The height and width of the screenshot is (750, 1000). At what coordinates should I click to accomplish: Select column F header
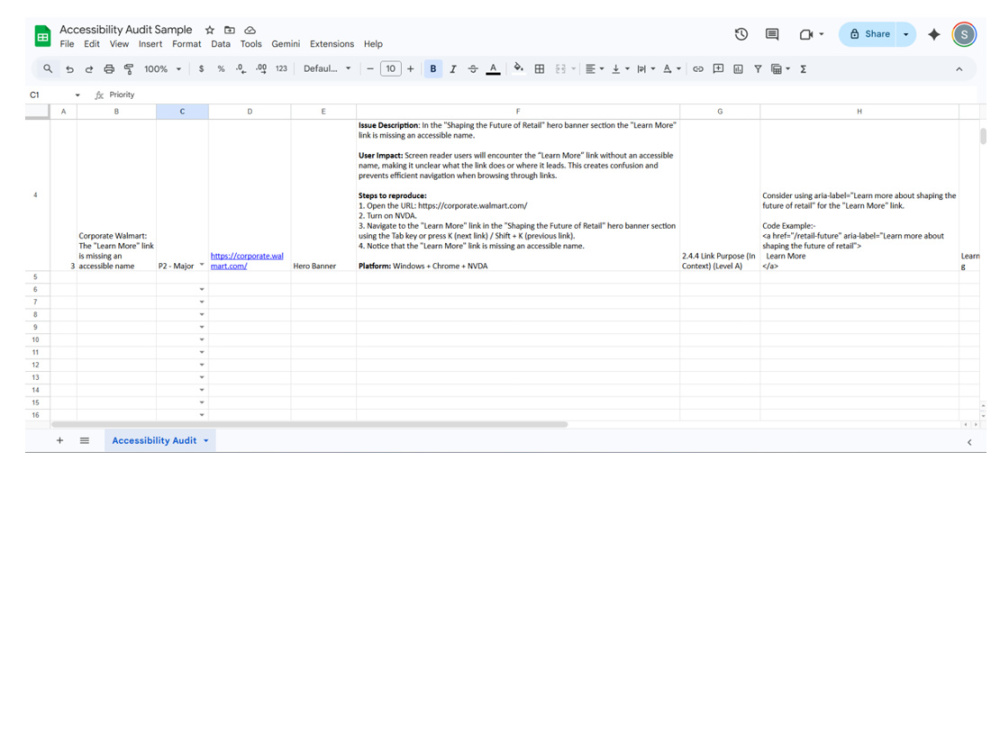pos(518,112)
